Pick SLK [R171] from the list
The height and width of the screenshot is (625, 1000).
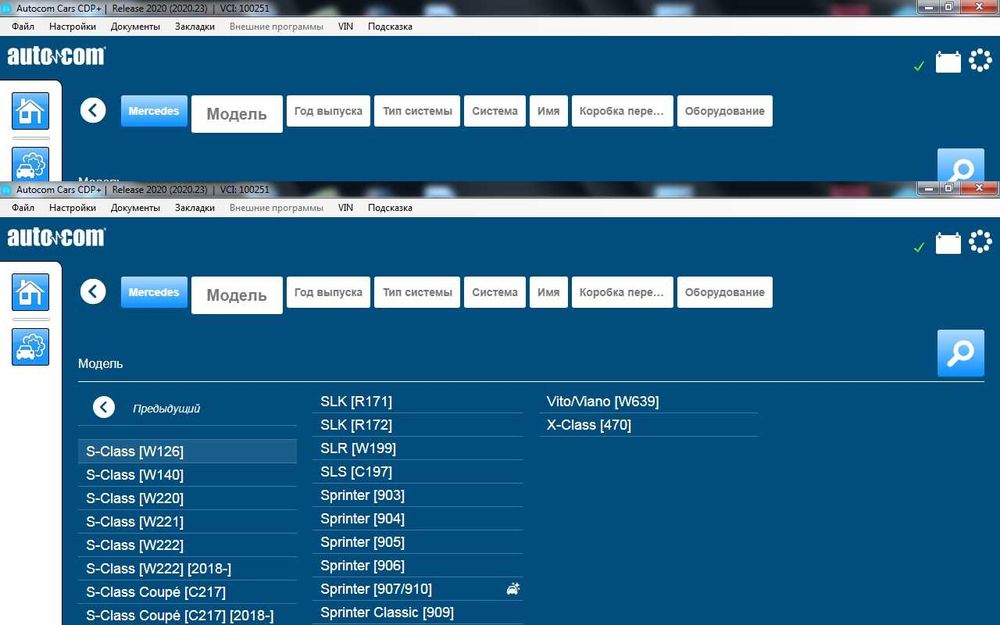[x=418, y=401]
